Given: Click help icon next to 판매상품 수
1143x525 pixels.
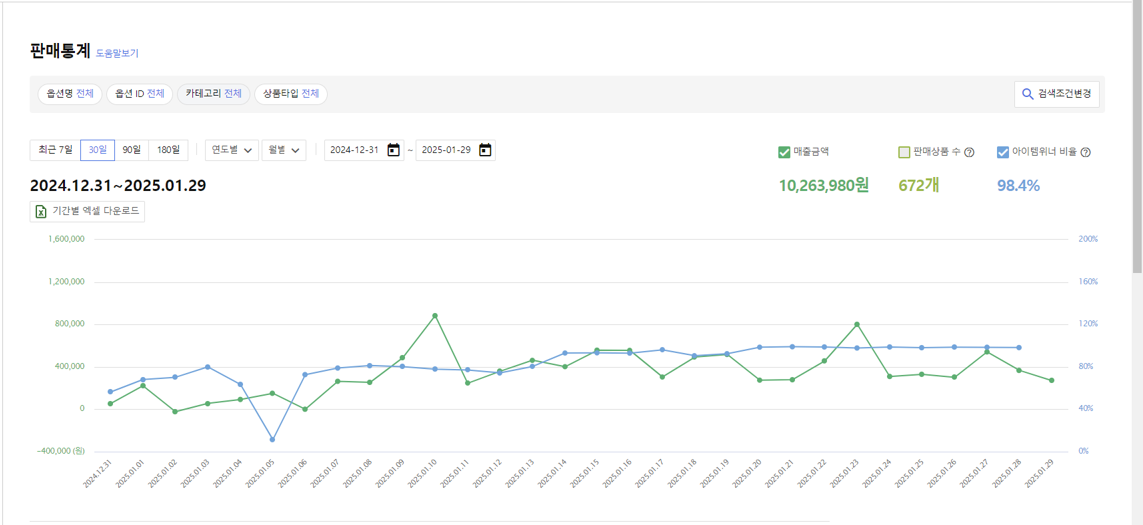Looking at the screenshot, I should [x=969, y=153].
